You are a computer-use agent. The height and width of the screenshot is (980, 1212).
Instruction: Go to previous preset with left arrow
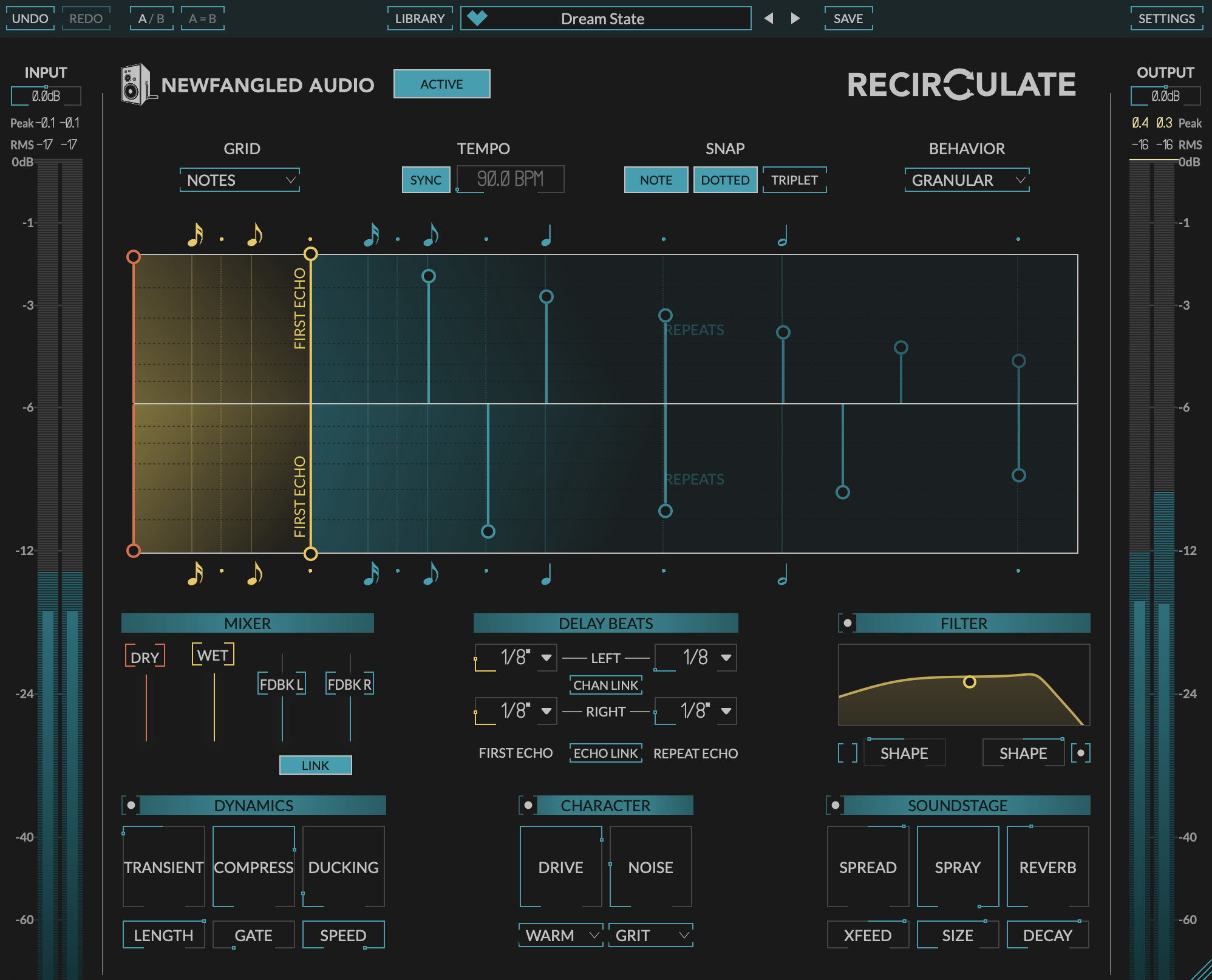[769, 18]
